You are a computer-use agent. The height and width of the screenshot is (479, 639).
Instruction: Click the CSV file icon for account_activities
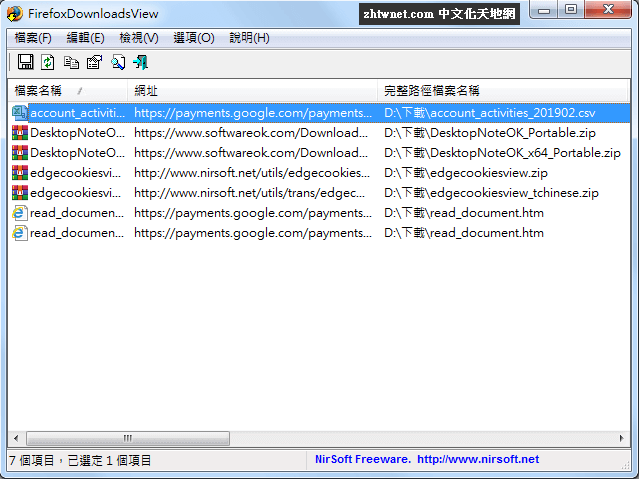pos(20,113)
